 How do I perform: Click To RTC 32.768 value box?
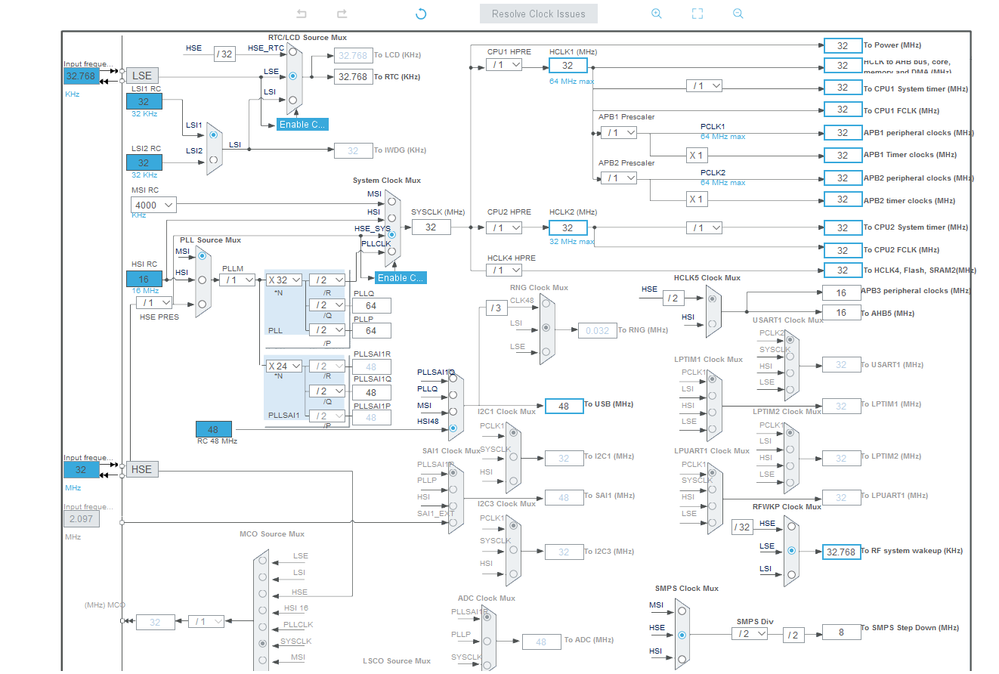pos(352,76)
